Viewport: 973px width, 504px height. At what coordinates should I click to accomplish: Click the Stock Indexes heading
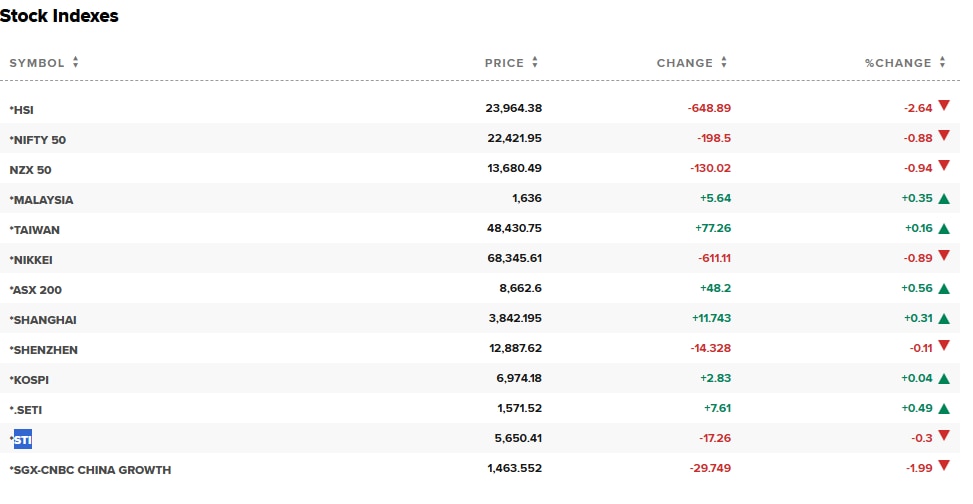coord(59,16)
